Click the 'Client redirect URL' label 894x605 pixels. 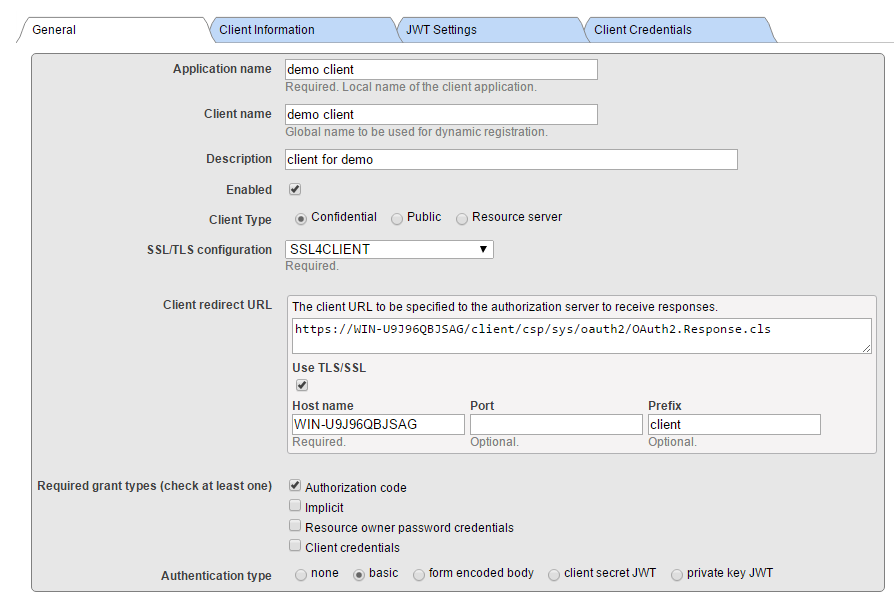(x=217, y=305)
